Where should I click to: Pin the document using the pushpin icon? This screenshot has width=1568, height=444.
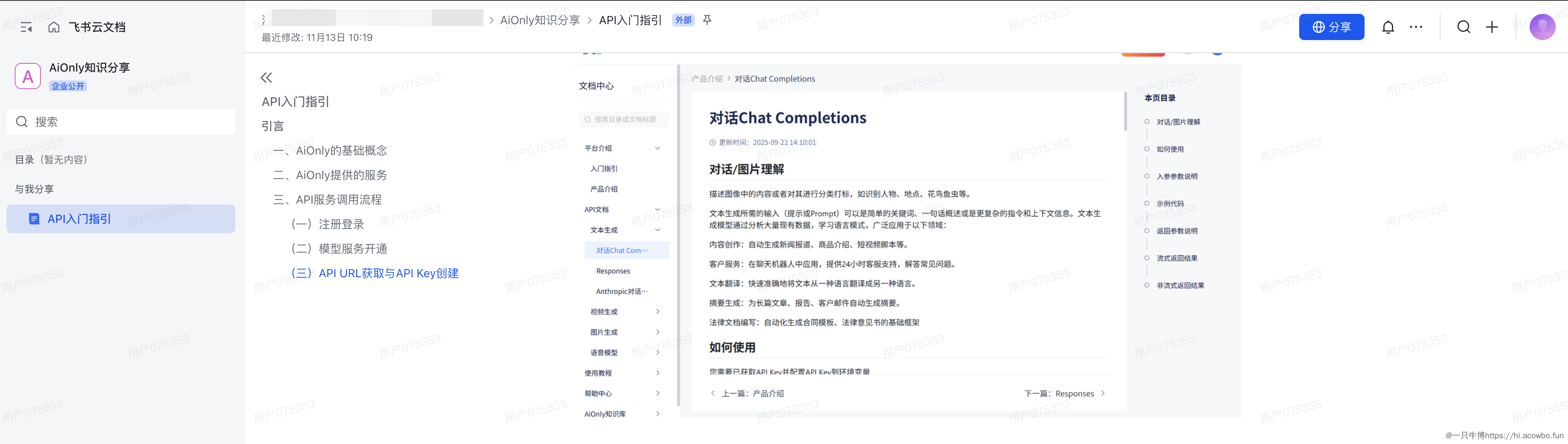[x=707, y=20]
